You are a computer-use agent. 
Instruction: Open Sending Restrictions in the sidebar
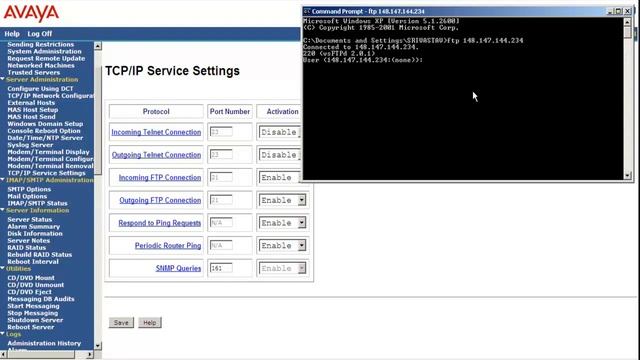[x=41, y=44]
